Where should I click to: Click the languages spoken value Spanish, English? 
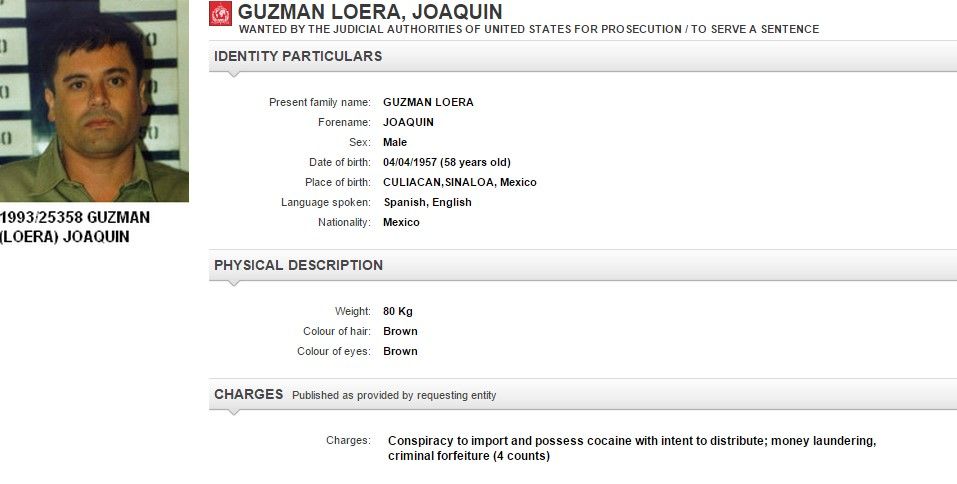tap(427, 202)
